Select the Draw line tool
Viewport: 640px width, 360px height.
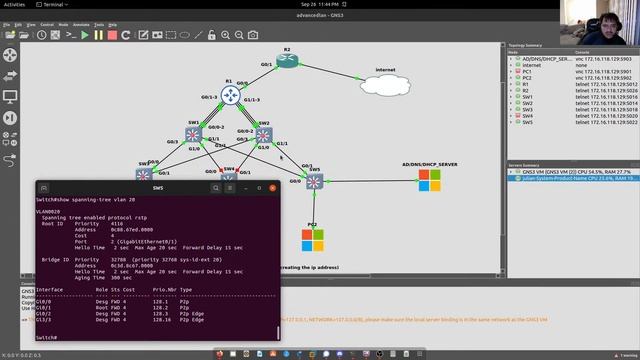click(x=198, y=35)
